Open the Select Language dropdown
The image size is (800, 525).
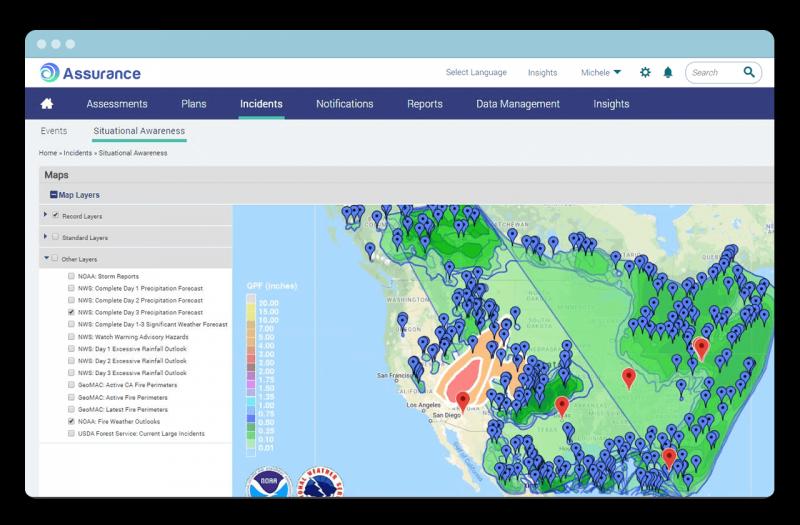pos(476,72)
